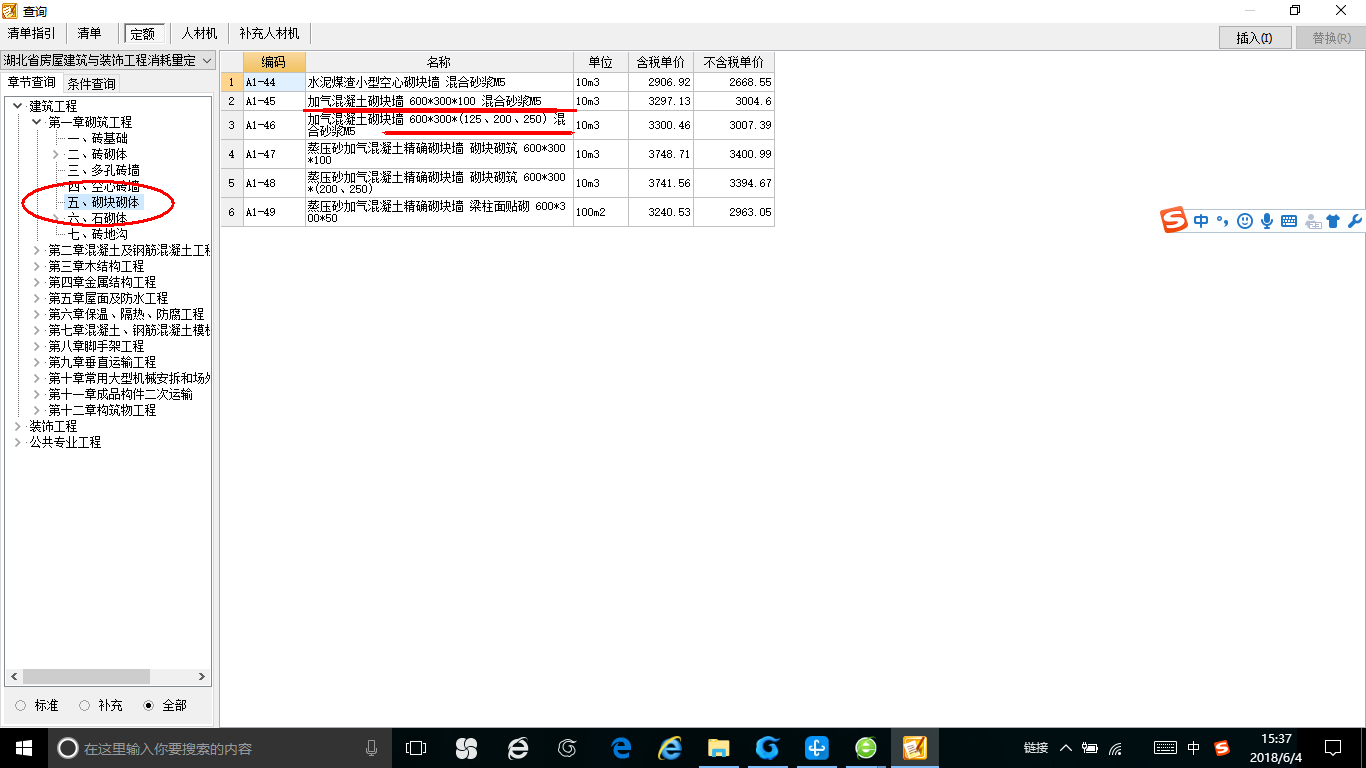Switch to the 清单 tab
The height and width of the screenshot is (768, 1366).
tap(90, 34)
